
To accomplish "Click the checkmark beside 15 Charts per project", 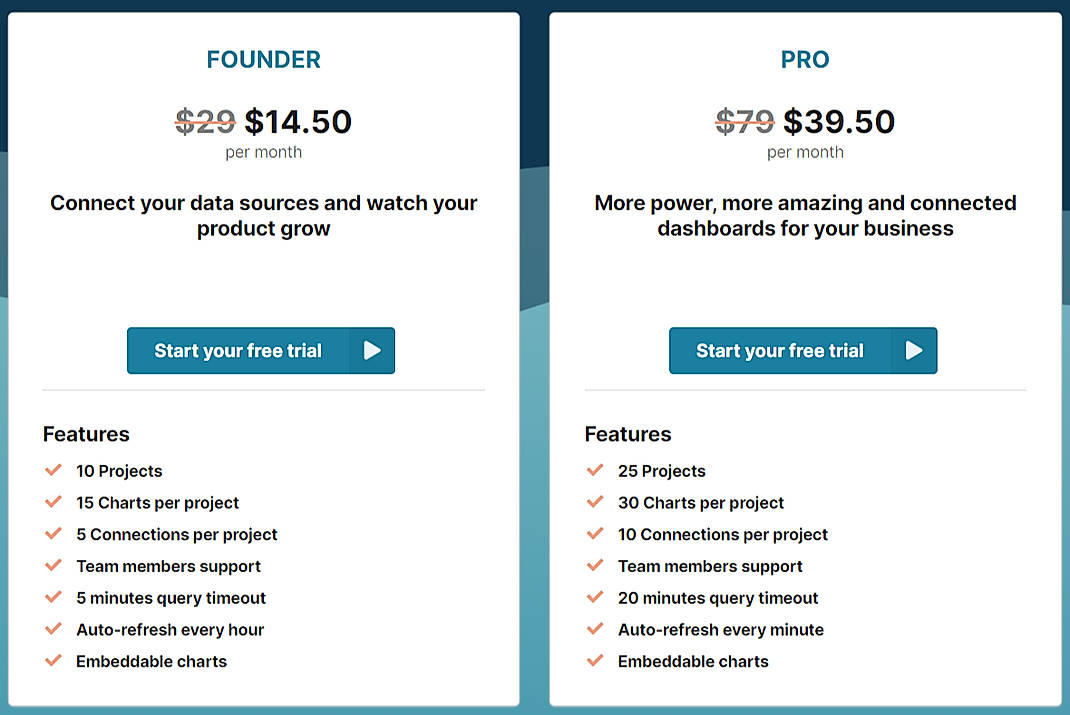I will [x=54, y=502].
